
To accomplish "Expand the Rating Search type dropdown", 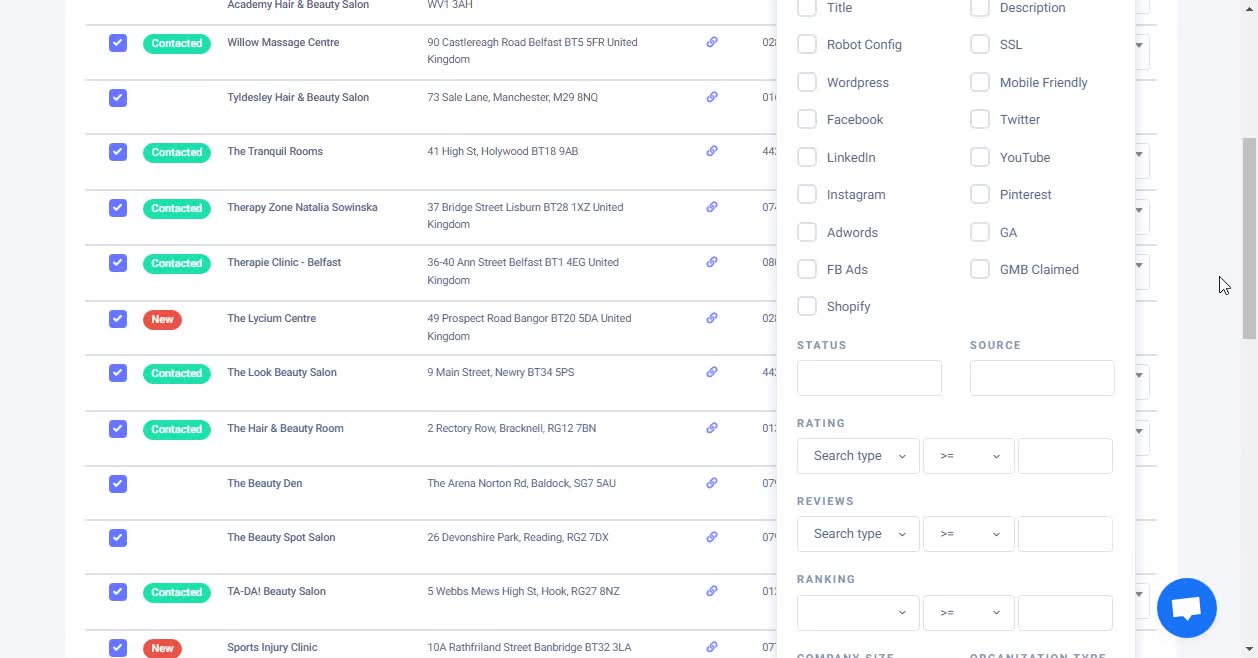I will point(858,456).
